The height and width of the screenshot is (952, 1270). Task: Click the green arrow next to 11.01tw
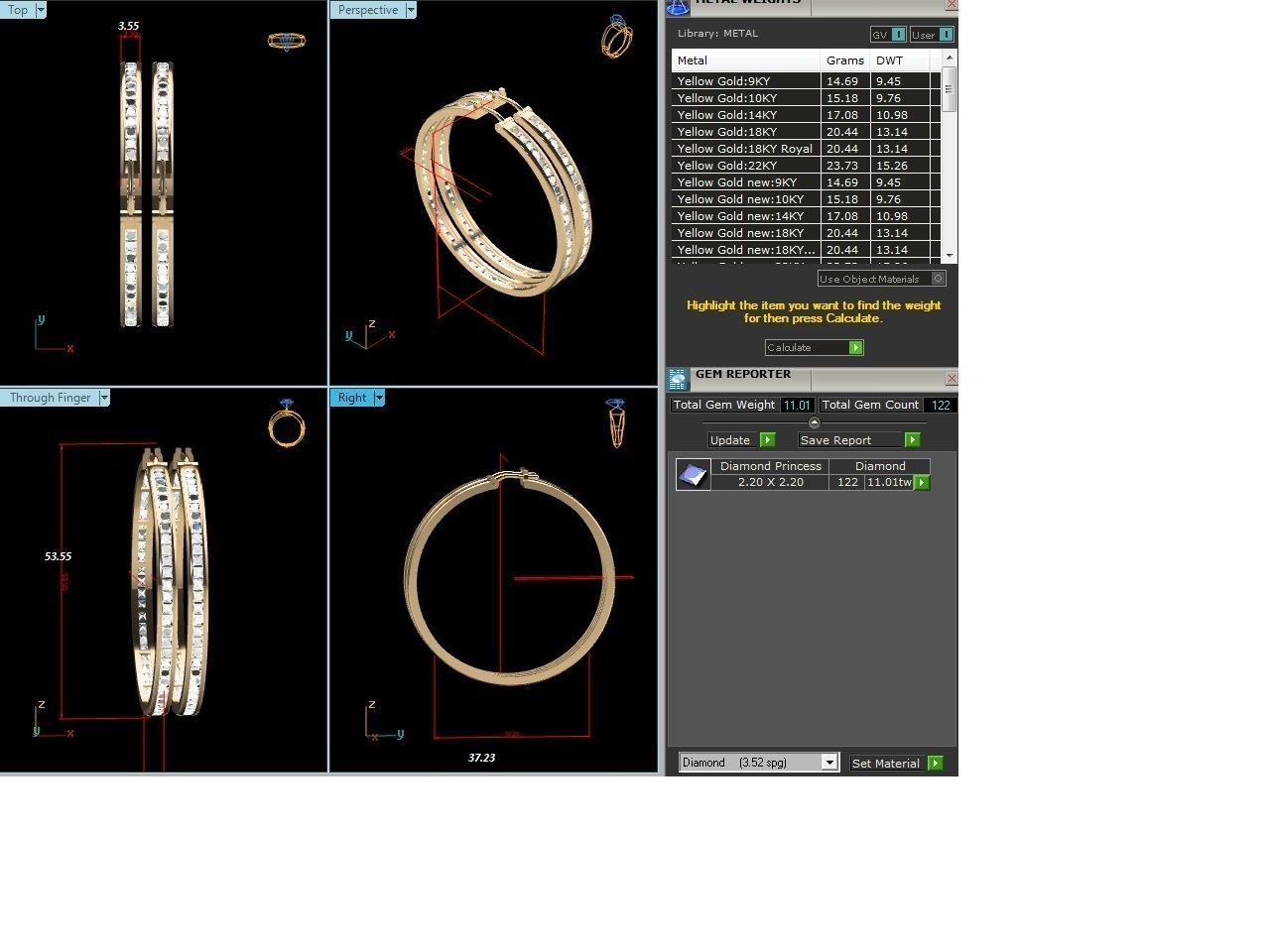click(922, 483)
